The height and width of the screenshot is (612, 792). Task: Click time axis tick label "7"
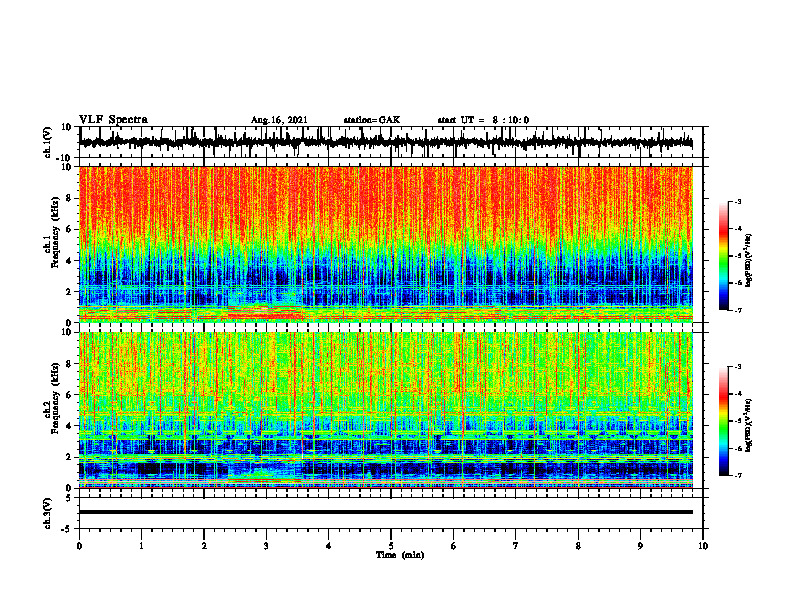click(x=516, y=546)
